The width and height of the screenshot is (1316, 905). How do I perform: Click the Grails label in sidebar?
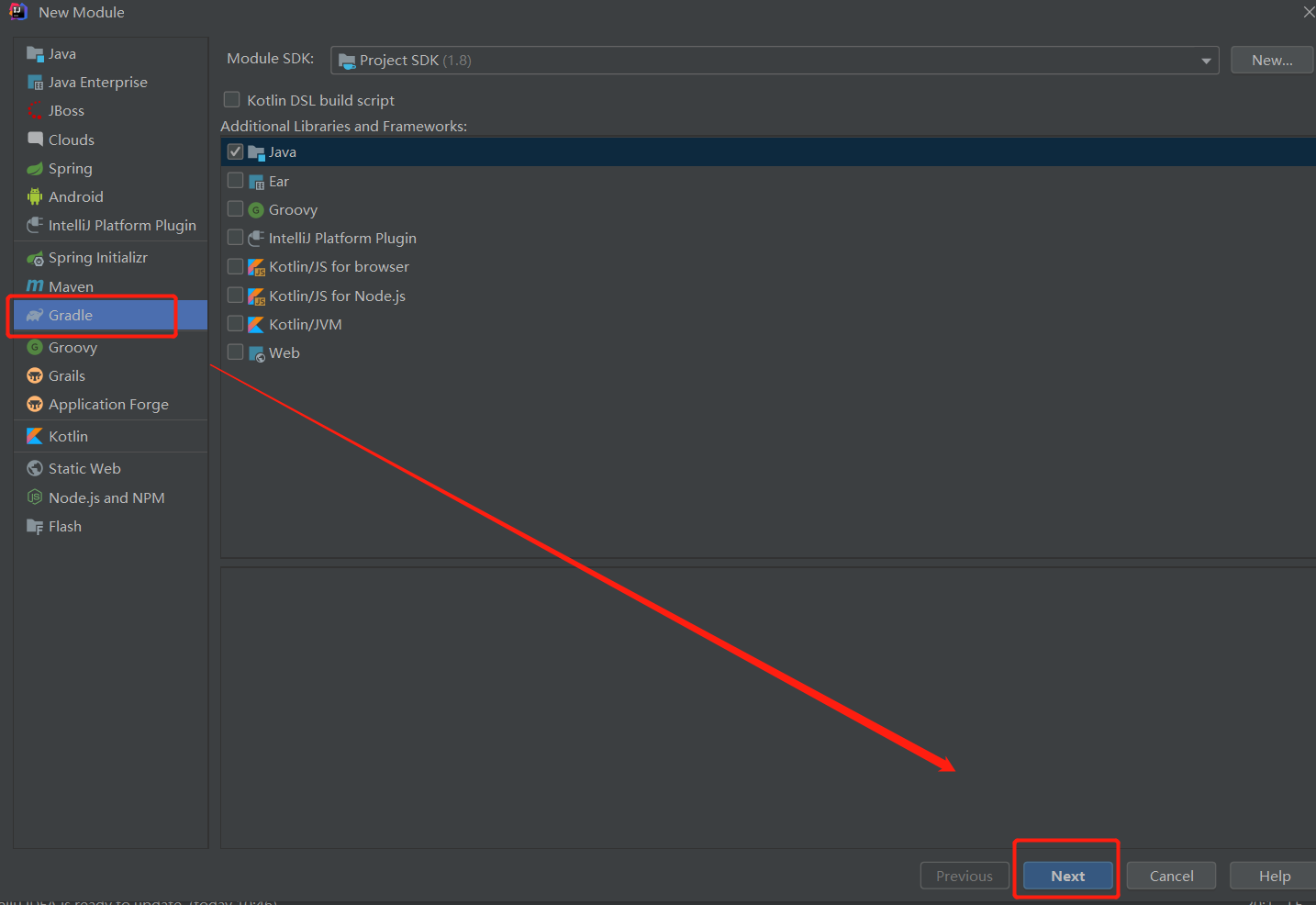67,375
